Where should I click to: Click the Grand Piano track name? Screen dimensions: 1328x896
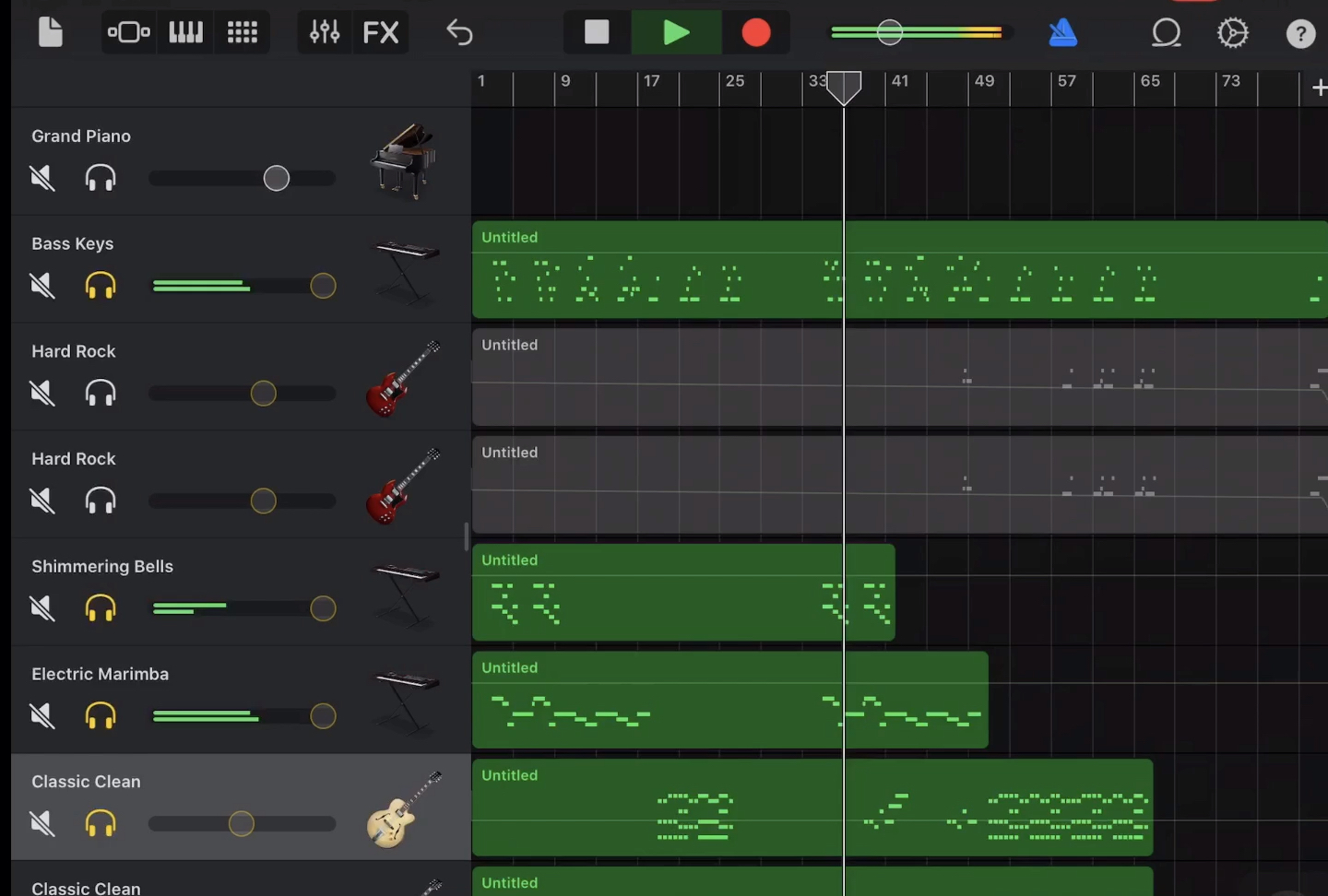81,136
